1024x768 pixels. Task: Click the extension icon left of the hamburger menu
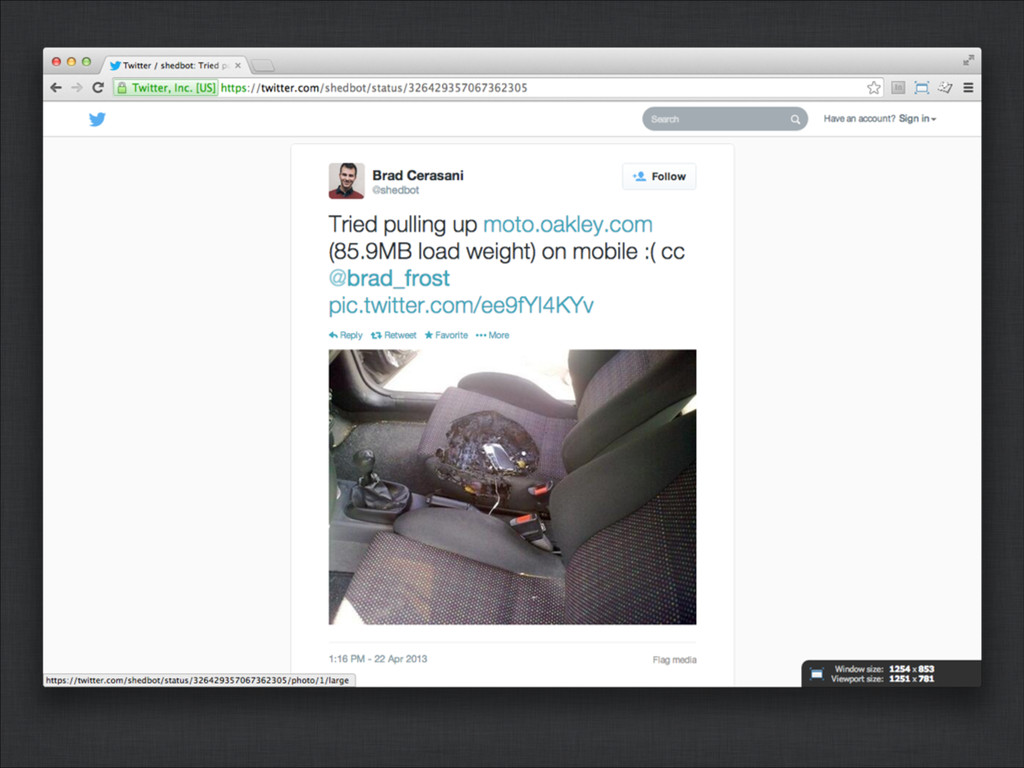pyautogui.click(x=945, y=88)
